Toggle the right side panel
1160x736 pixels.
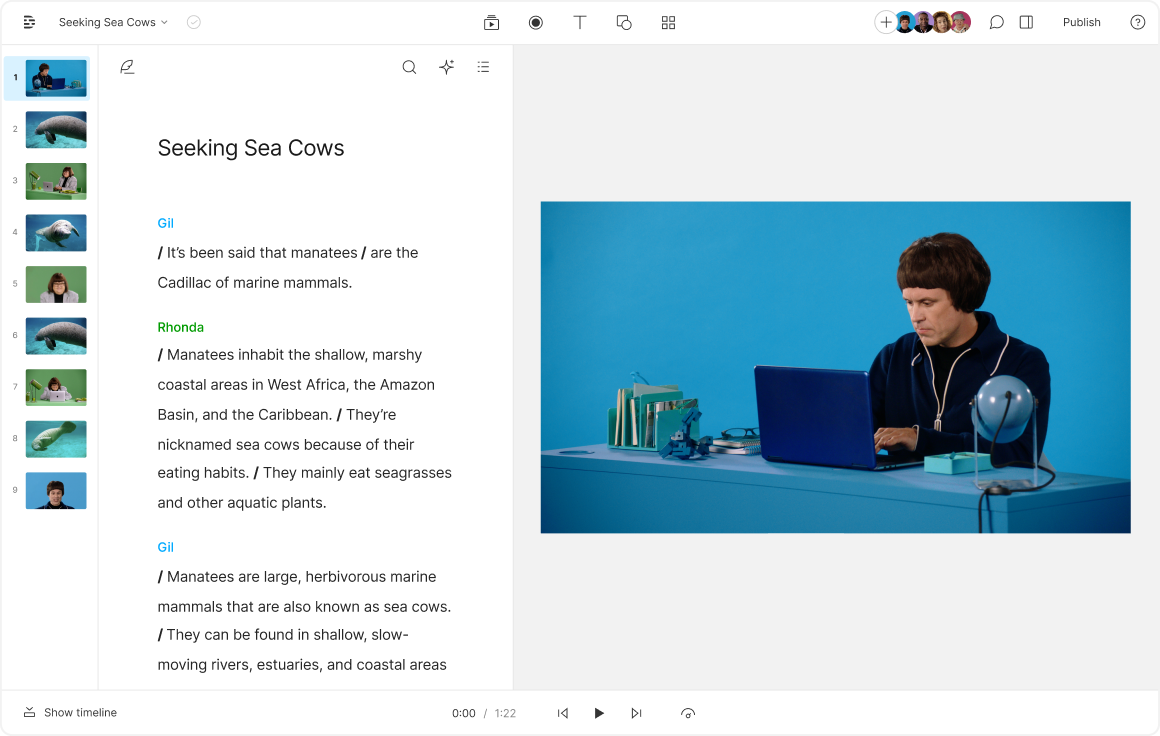pos(1026,22)
